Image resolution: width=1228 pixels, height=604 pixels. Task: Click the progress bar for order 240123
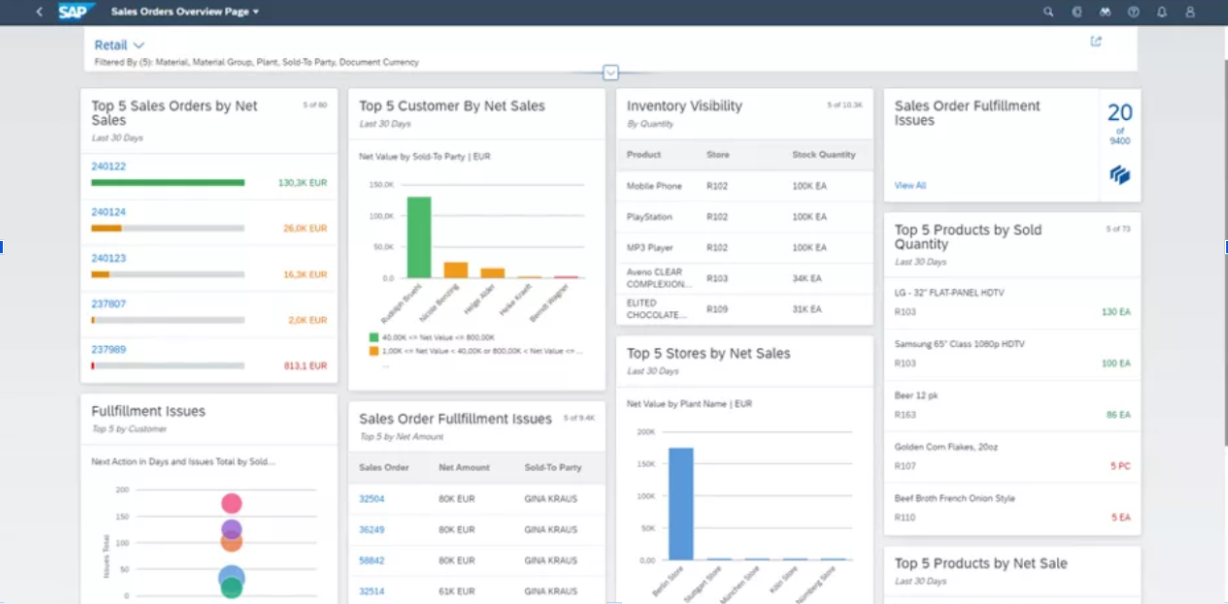pos(168,274)
